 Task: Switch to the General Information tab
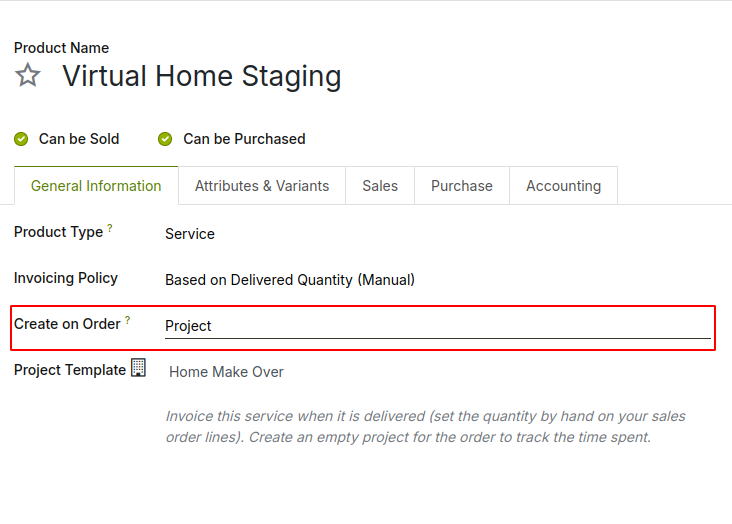point(96,186)
